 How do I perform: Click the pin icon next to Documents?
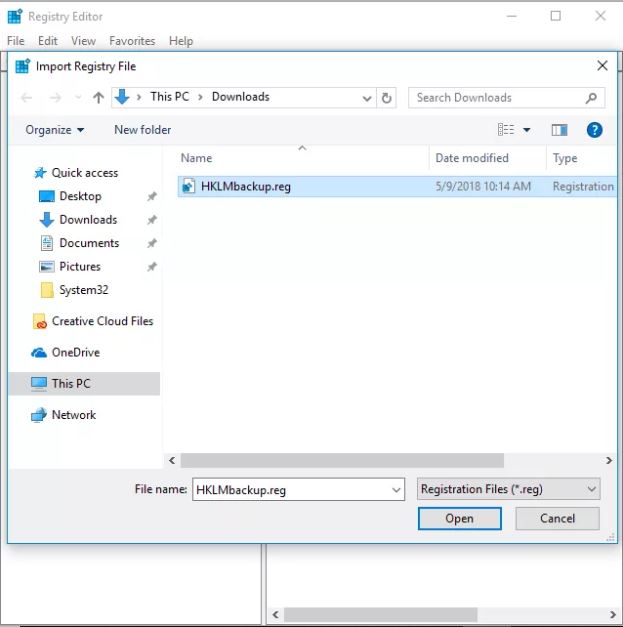tap(152, 243)
